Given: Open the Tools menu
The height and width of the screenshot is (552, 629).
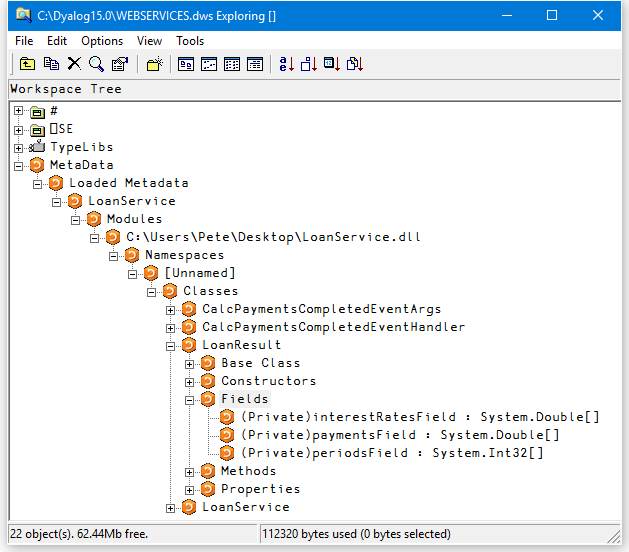Looking at the screenshot, I should coord(190,41).
